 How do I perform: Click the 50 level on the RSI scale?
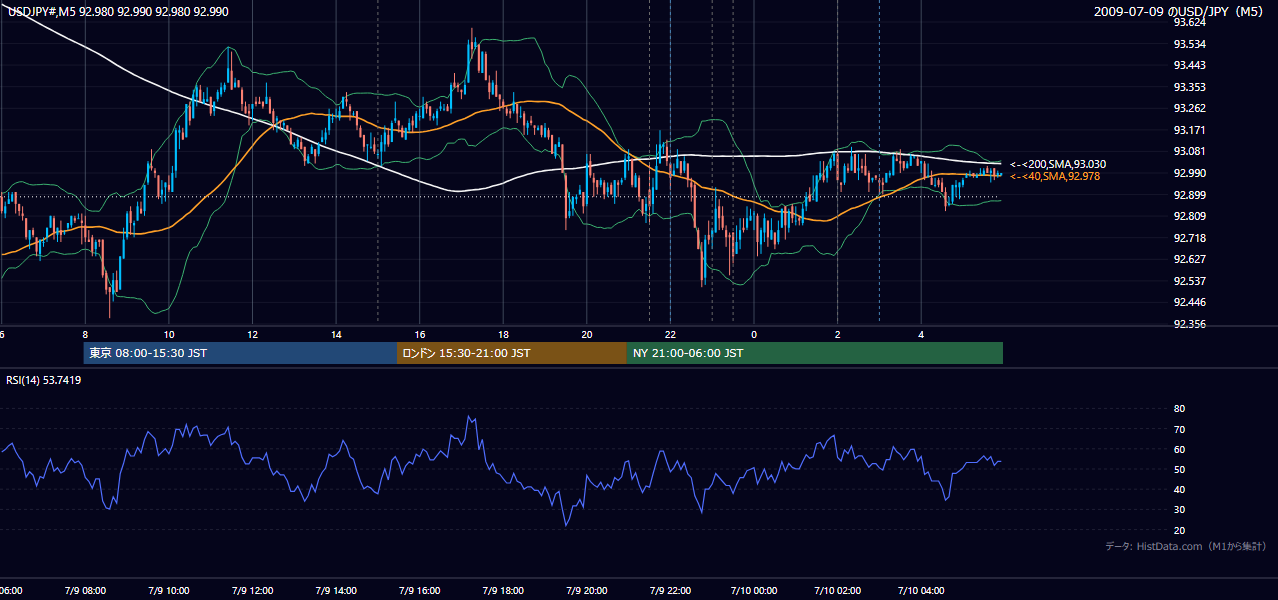(1179, 469)
